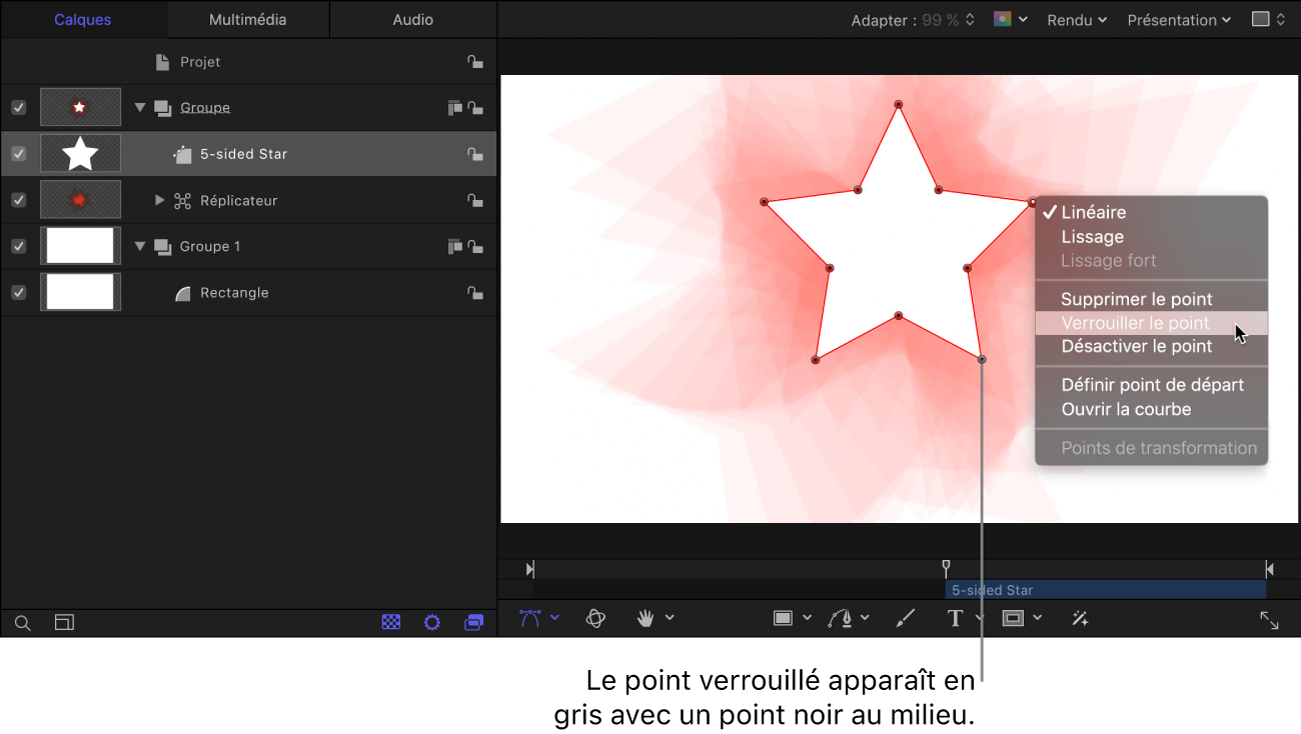
Task: Select the Bezier pen tool
Action: tap(840, 619)
